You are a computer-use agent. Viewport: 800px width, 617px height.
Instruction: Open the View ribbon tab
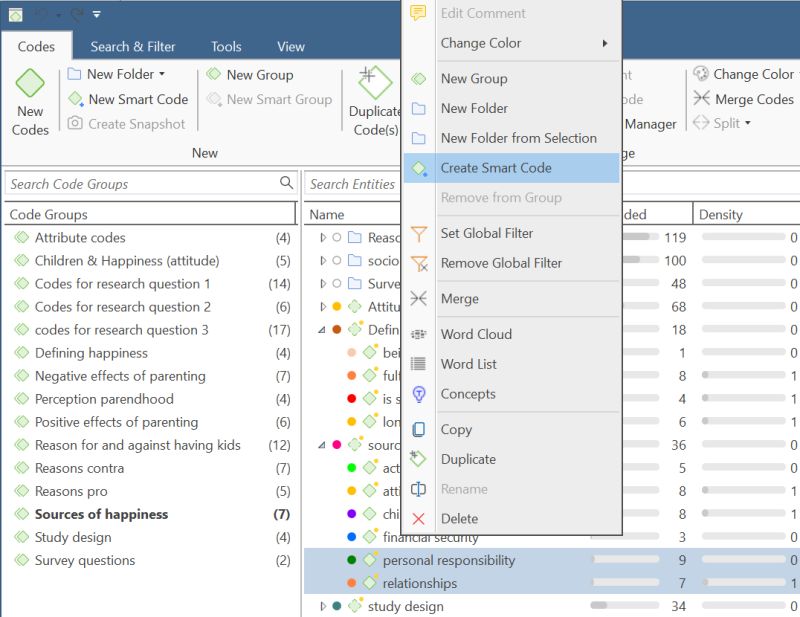291,46
